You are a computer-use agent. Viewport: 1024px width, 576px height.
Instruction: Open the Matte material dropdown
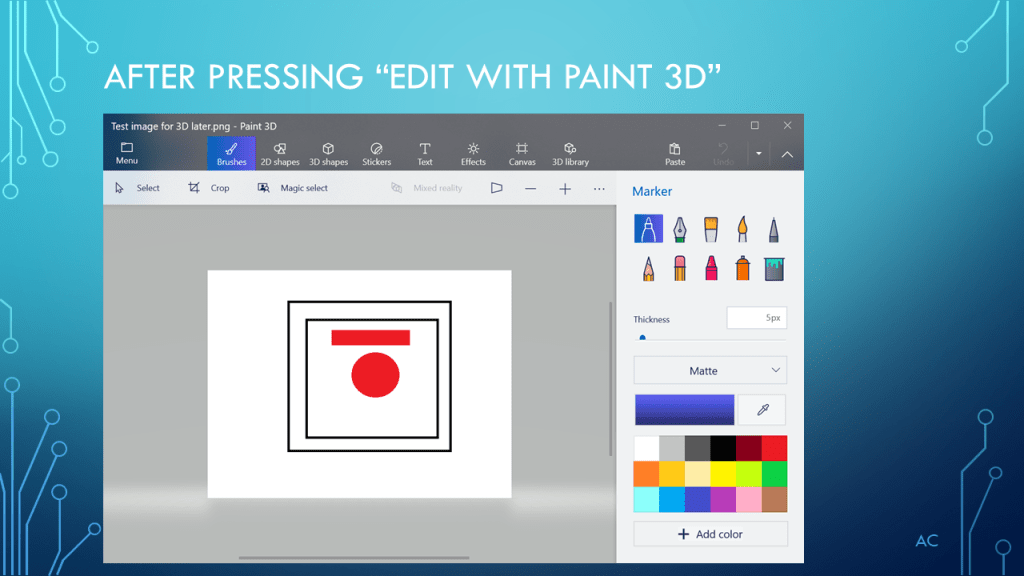click(710, 371)
